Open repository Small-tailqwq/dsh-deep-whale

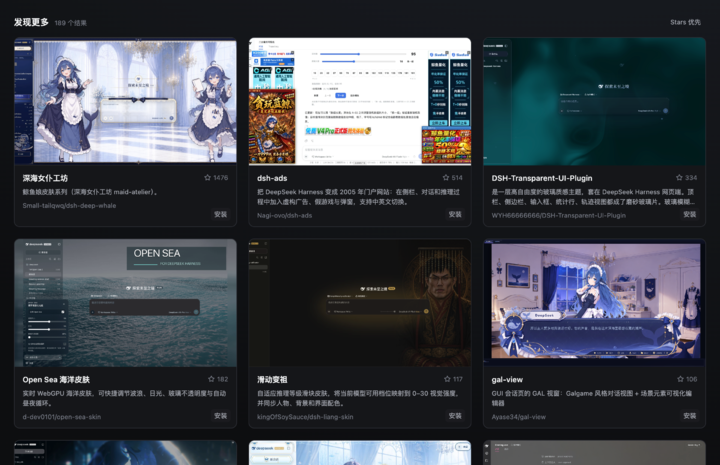point(69,206)
